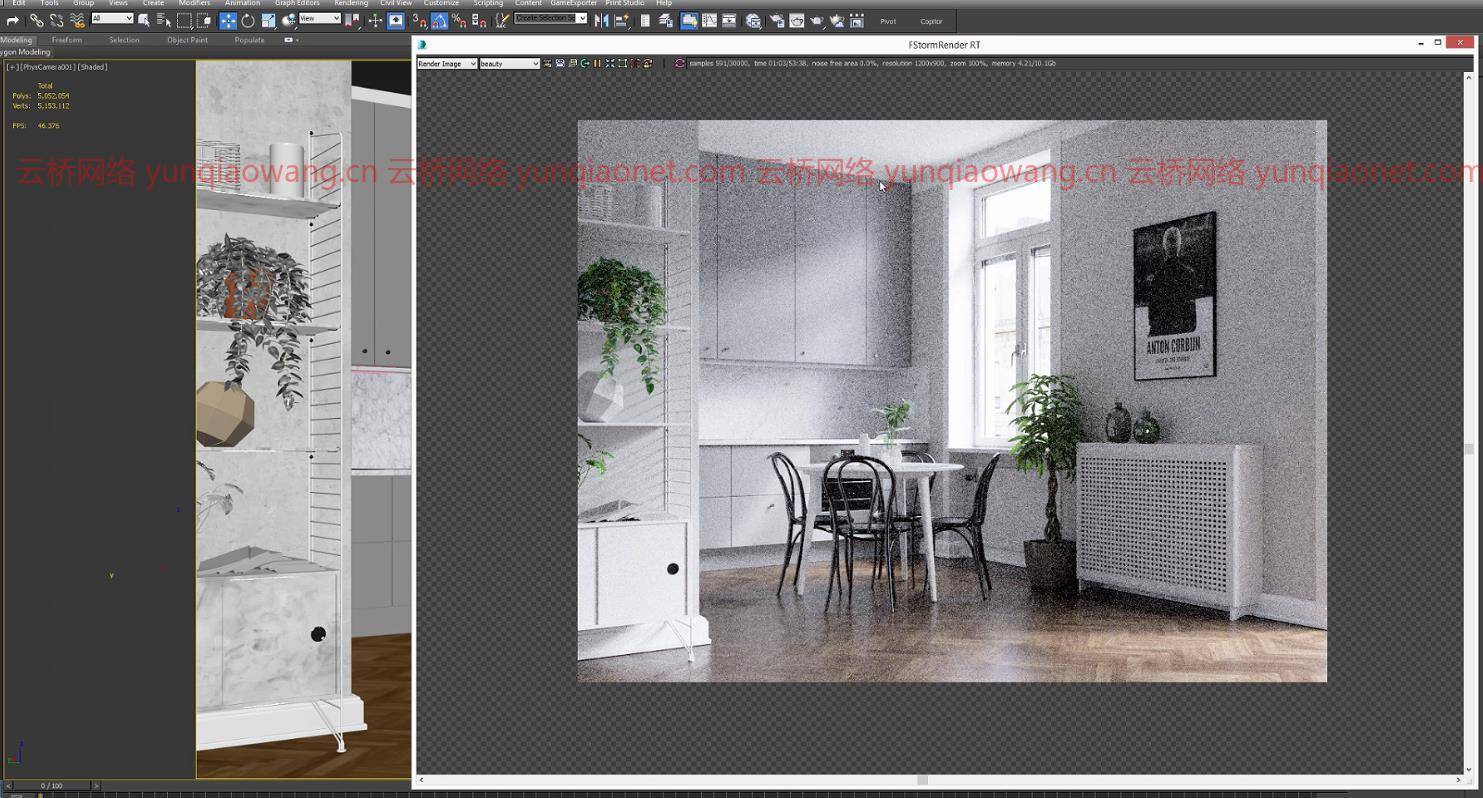Toggle the 3D Snaps button
The width and height of the screenshot is (1483, 798).
point(419,20)
